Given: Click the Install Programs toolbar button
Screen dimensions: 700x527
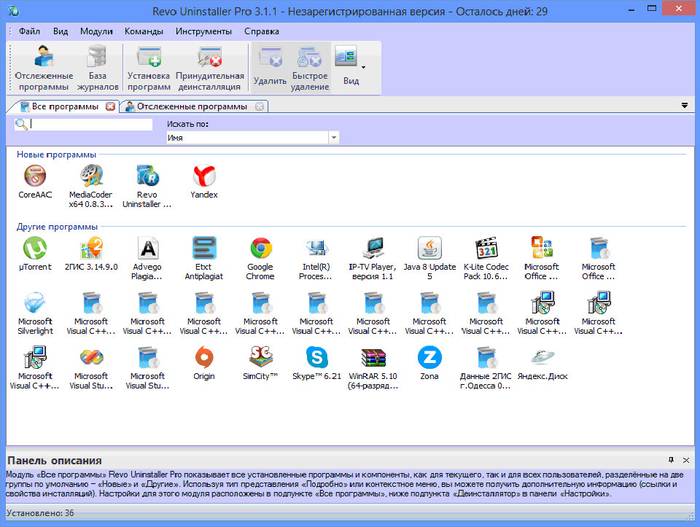Looking at the screenshot, I should click(x=148, y=66).
